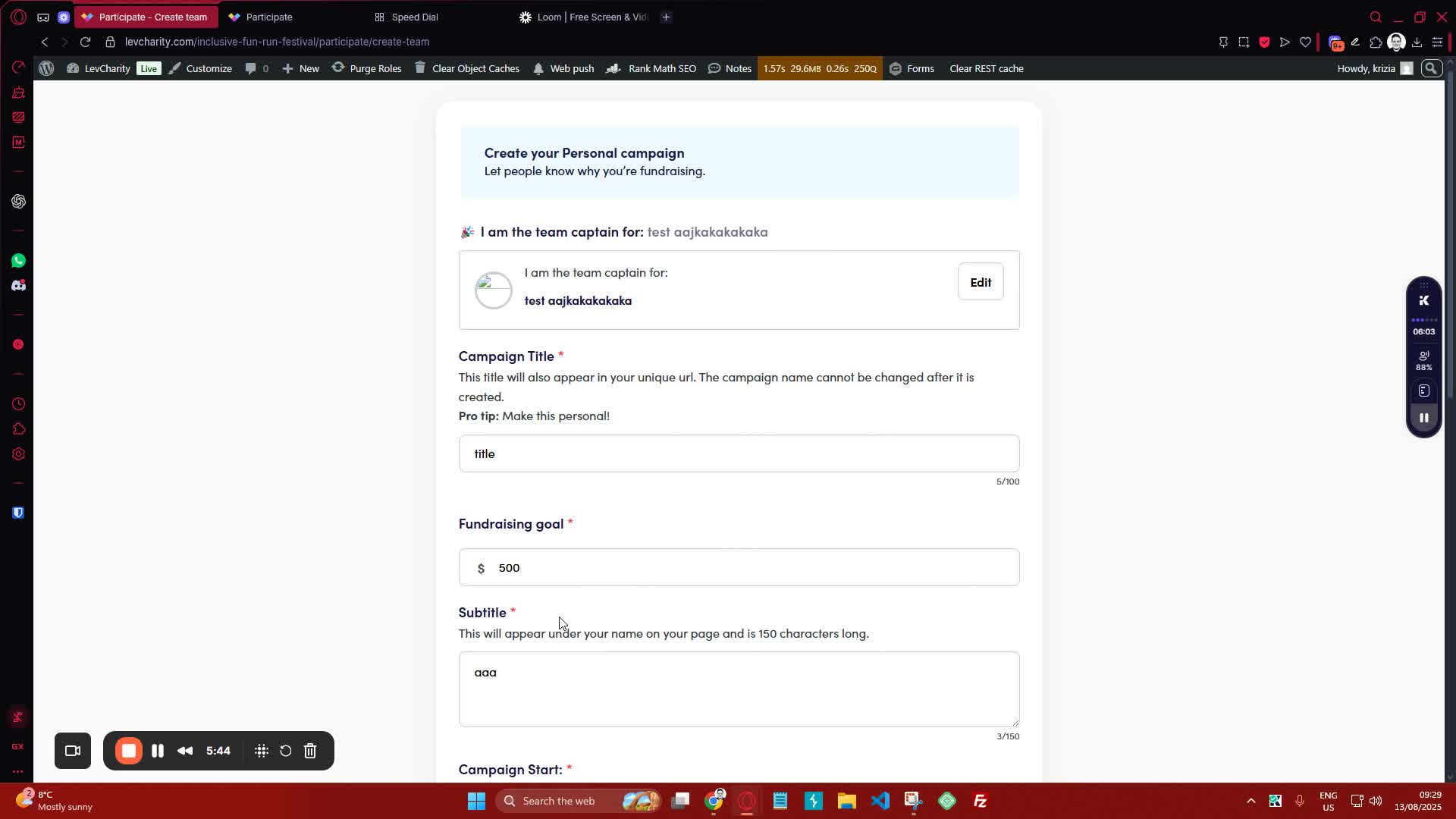Pause the Loom recording

[158, 751]
